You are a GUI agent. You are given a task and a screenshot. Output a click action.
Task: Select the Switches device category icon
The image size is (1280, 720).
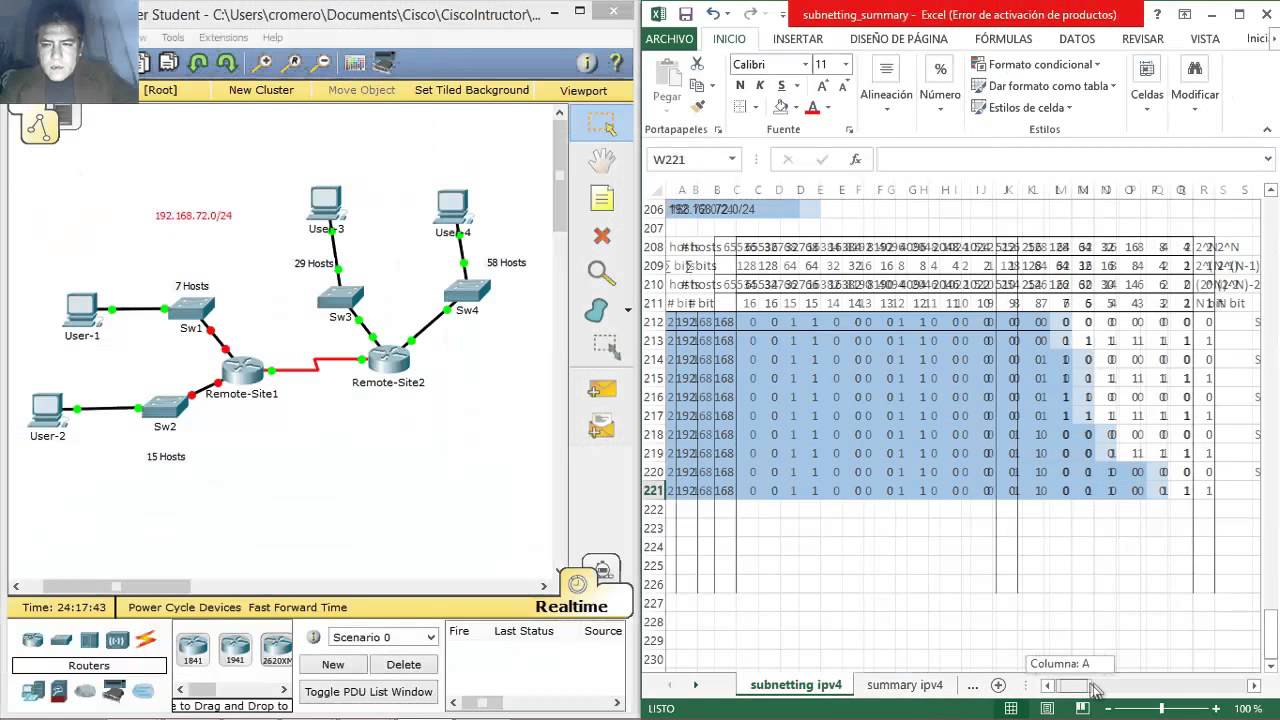pyautogui.click(x=62, y=640)
